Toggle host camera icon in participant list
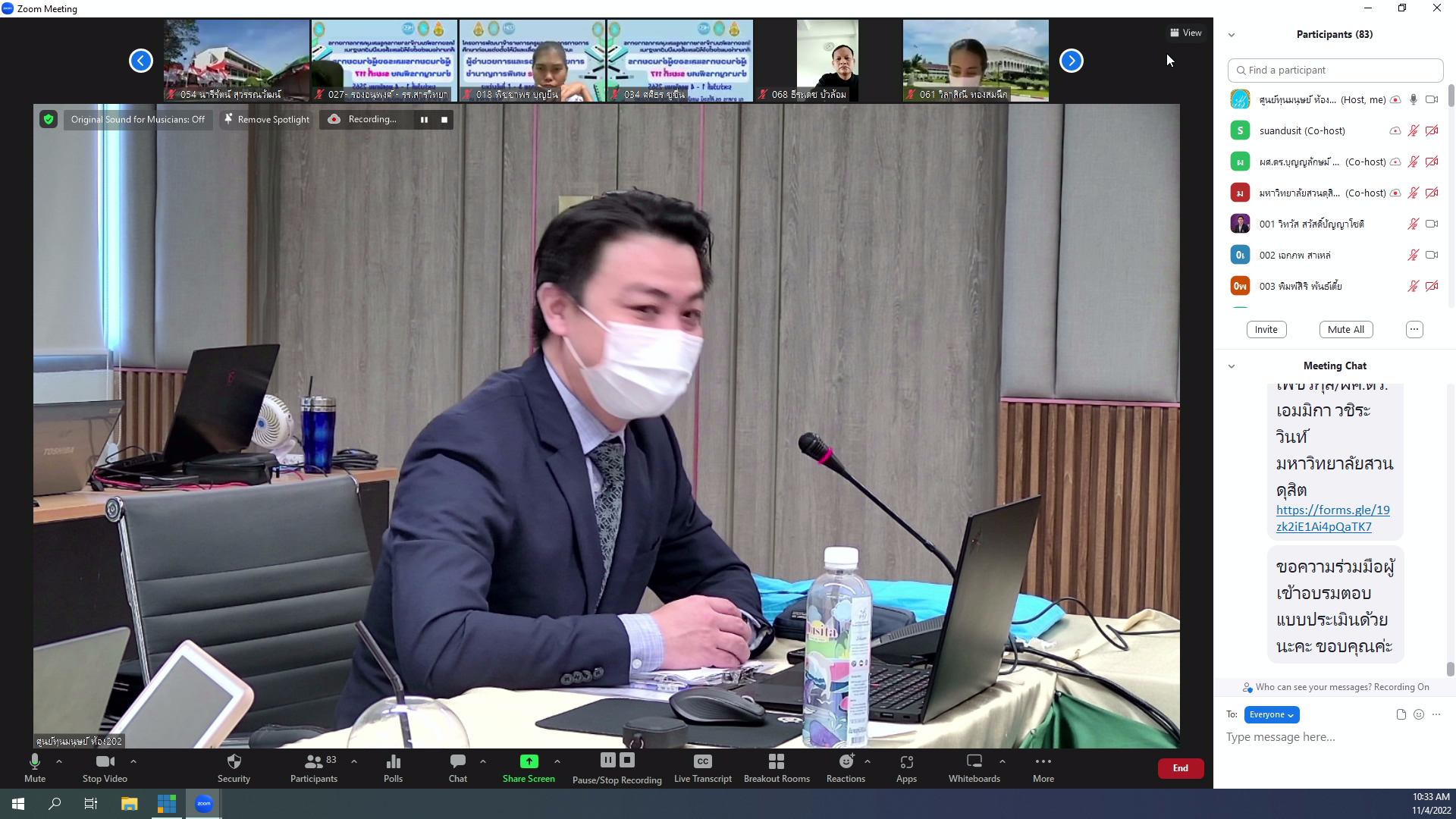 tap(1432, 99)
